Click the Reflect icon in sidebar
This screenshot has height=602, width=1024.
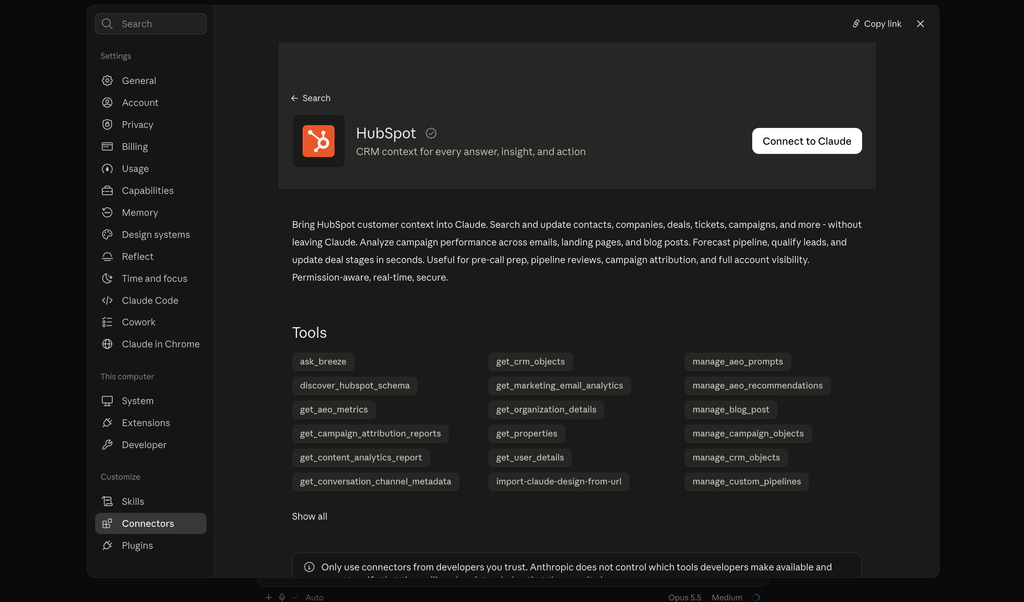pos(107,257)
